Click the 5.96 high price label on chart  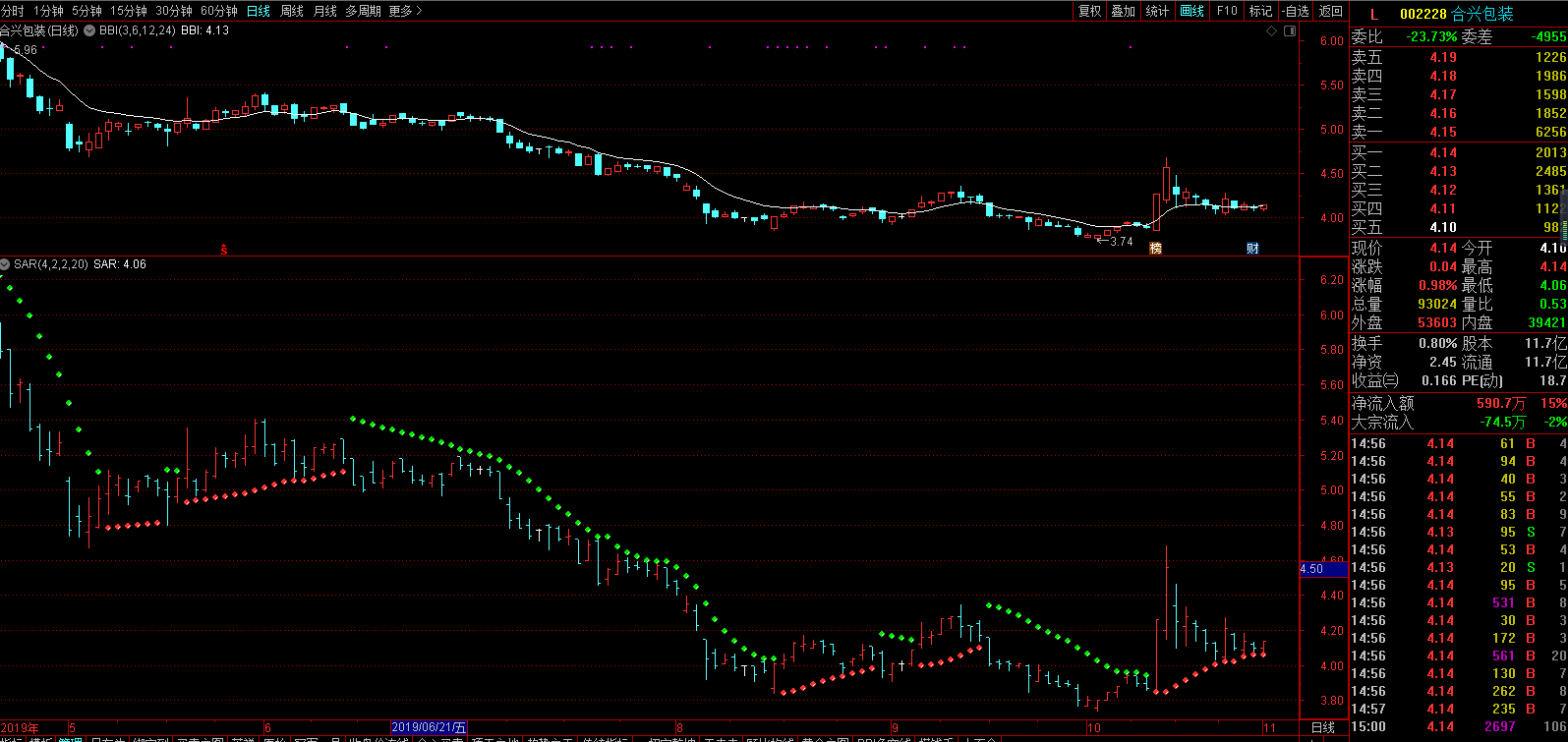[x=25, y=50]
